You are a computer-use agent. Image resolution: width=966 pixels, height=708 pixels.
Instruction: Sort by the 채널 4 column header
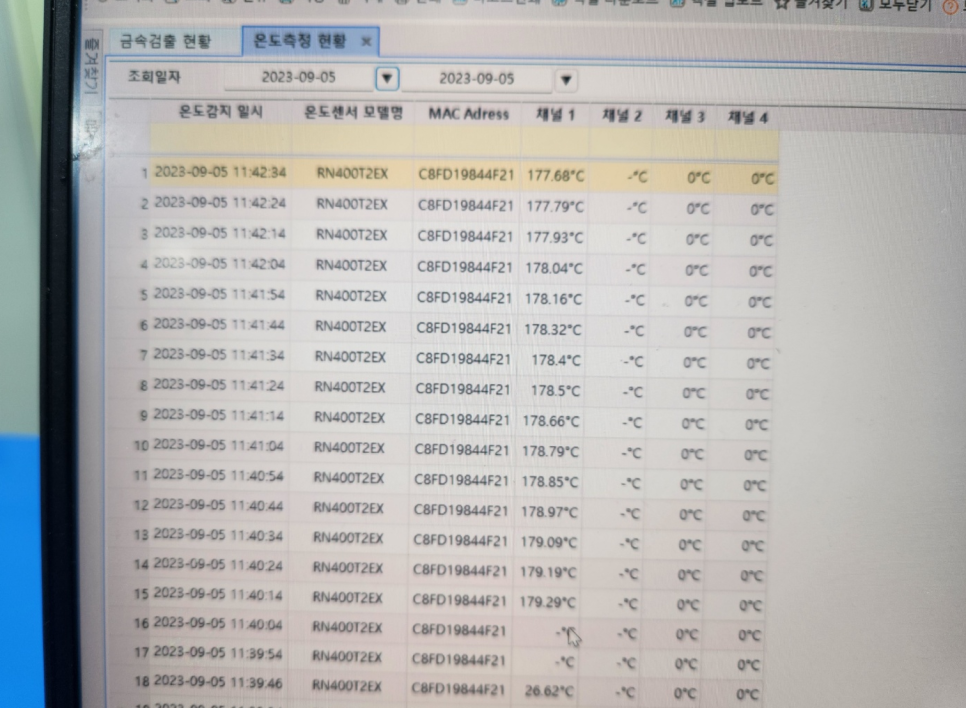click(747, 118)
